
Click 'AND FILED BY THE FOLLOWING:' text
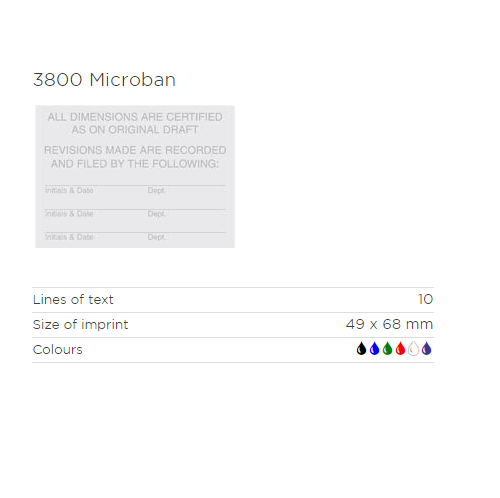(135, 164)
